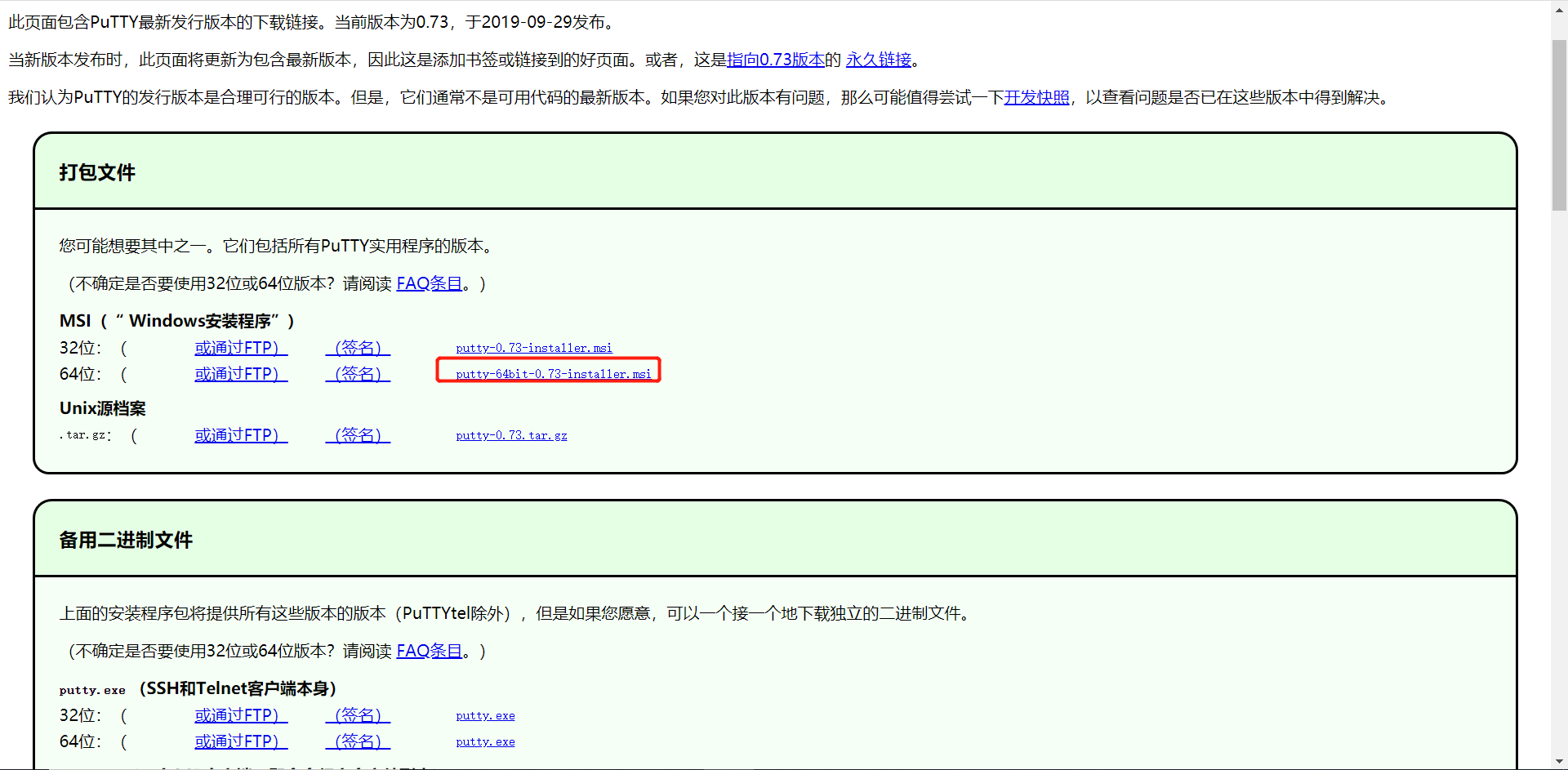The image size is (1568, 770).
Task: Open 签名 link for 64位 MSI
Action: coord(358,374)
